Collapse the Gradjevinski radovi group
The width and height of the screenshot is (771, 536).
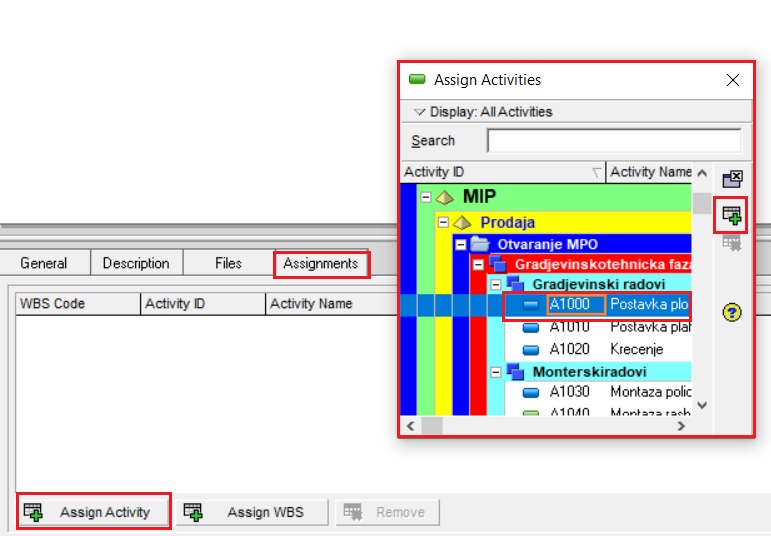pyautogui.click(x=496, y=285)
